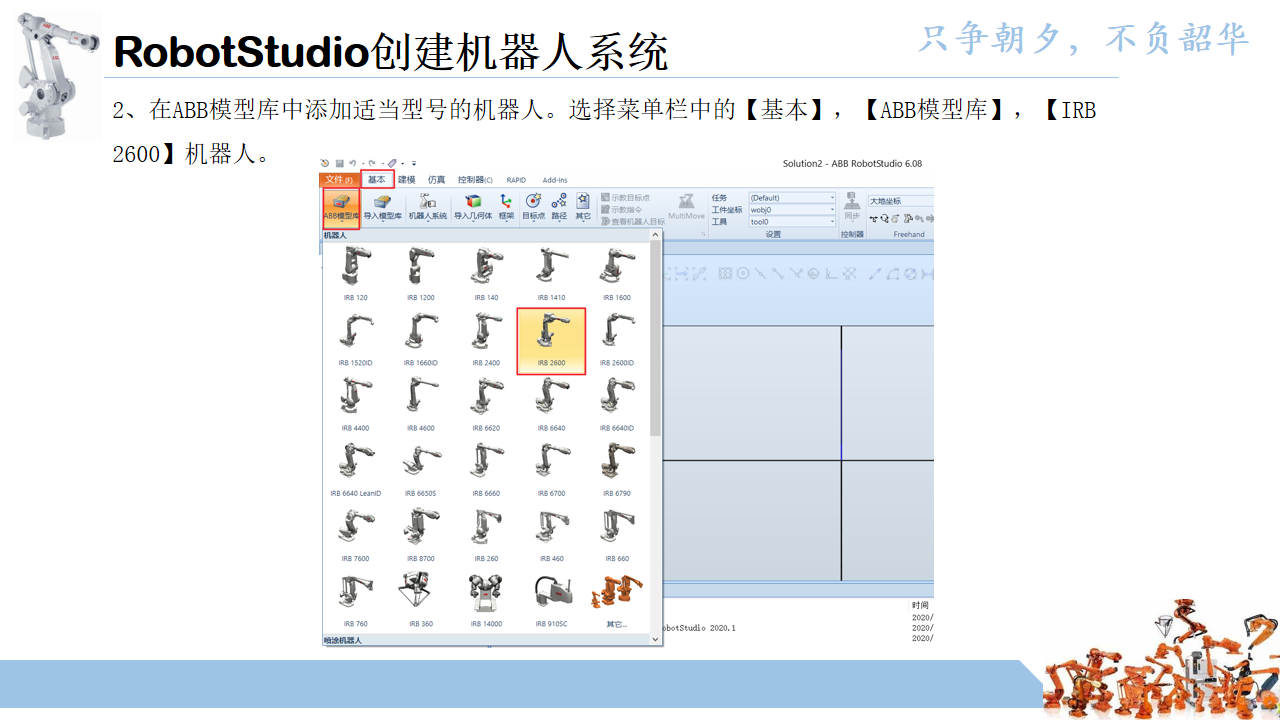Toggle the Freehand move tool
The image size is (1280, 720).
874,219
